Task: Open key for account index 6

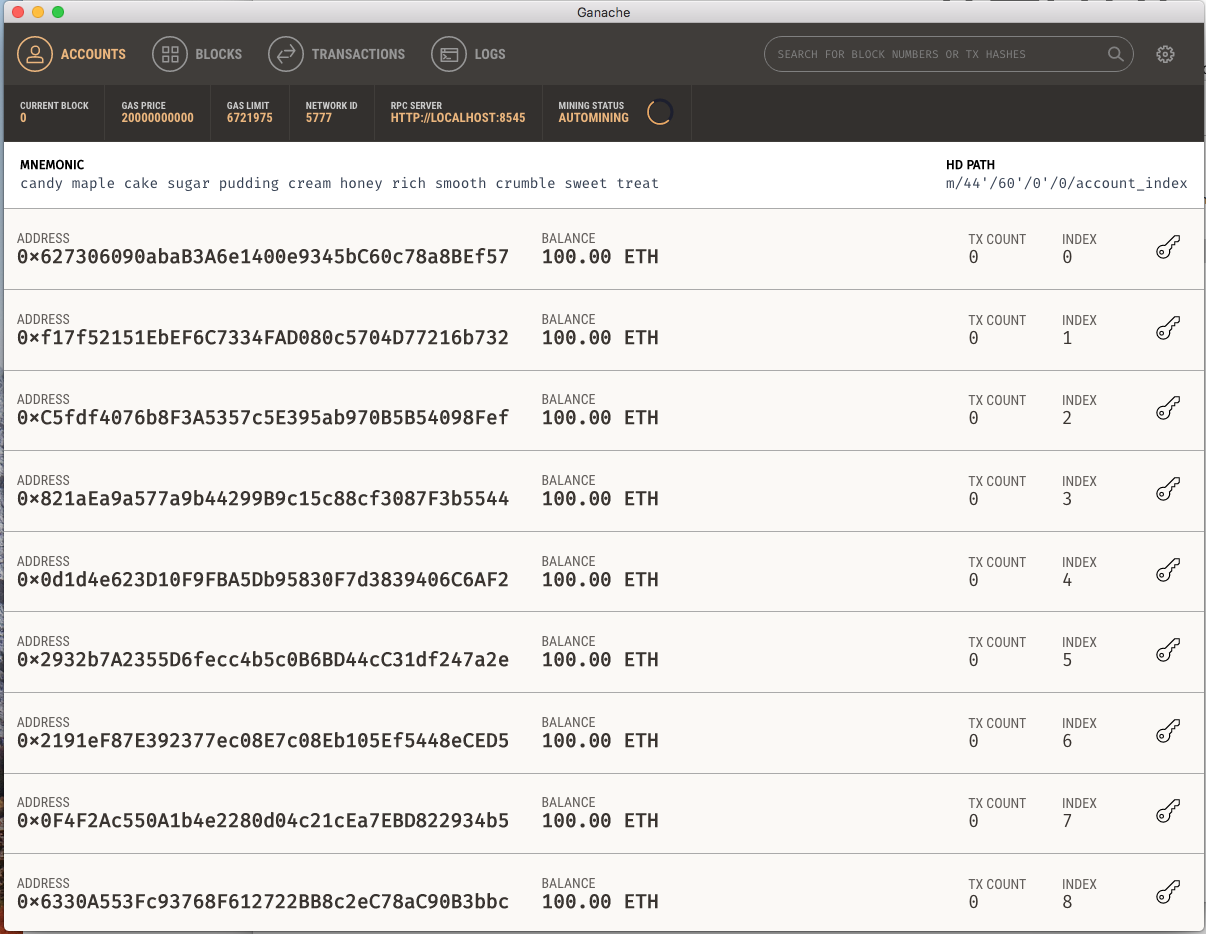Action: coord(1167,732)
